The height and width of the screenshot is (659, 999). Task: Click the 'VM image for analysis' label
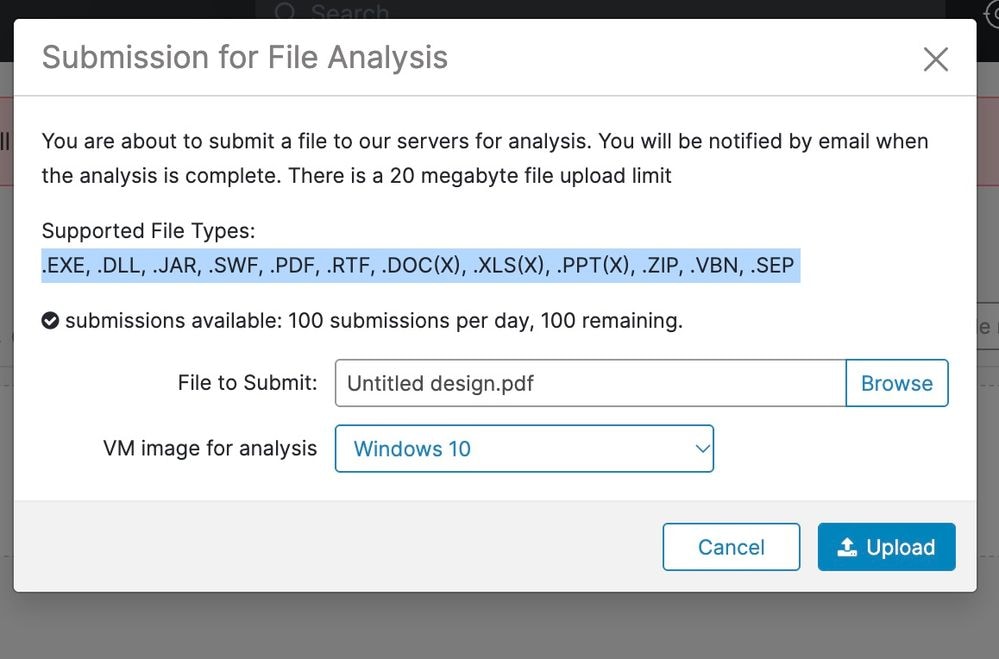coord(210,448)
